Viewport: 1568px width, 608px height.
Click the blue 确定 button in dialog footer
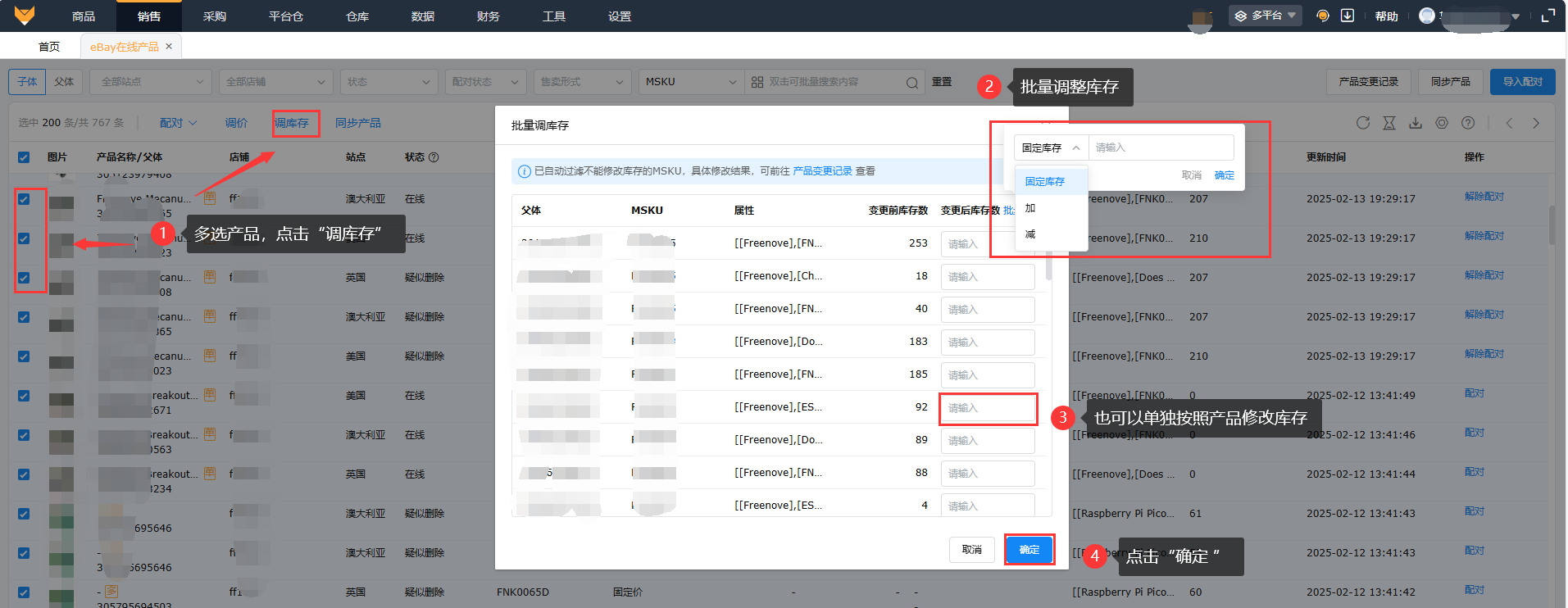(x=1029, y=550)
